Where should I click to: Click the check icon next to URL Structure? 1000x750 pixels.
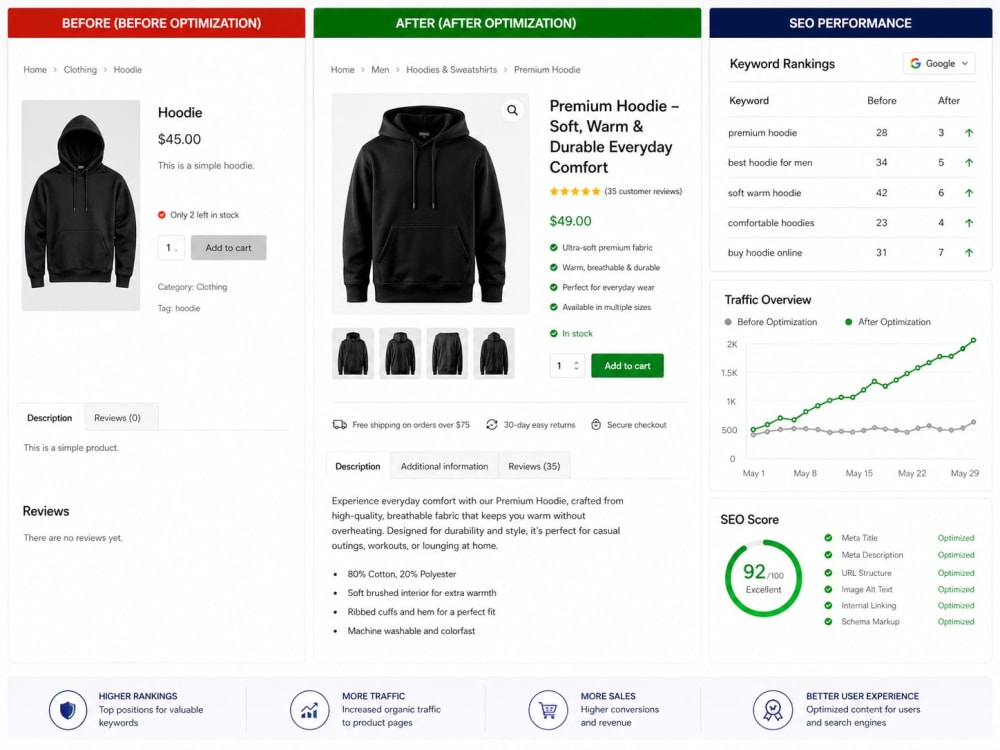pos(828,573)
